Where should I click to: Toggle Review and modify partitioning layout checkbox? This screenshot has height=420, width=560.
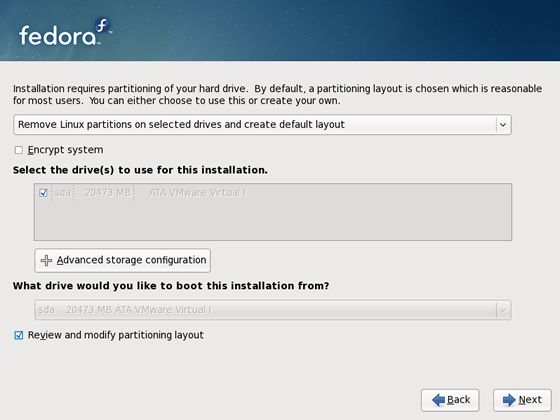pos(19,335)
